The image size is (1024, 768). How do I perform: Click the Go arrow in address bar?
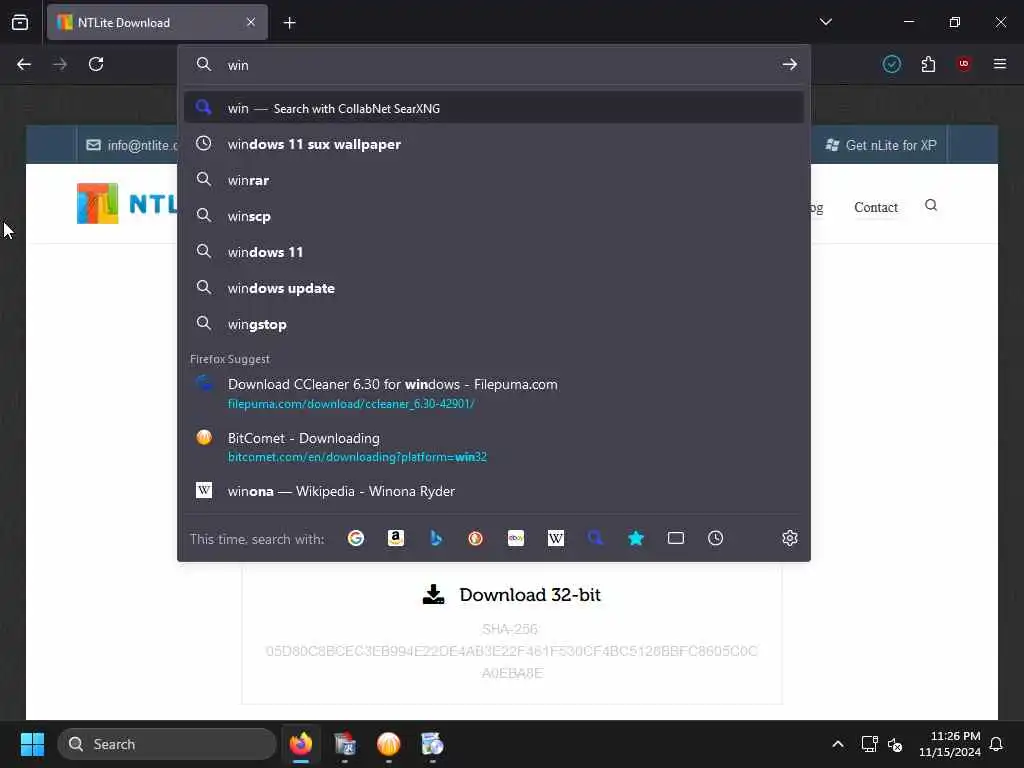[x=790, y=65]
